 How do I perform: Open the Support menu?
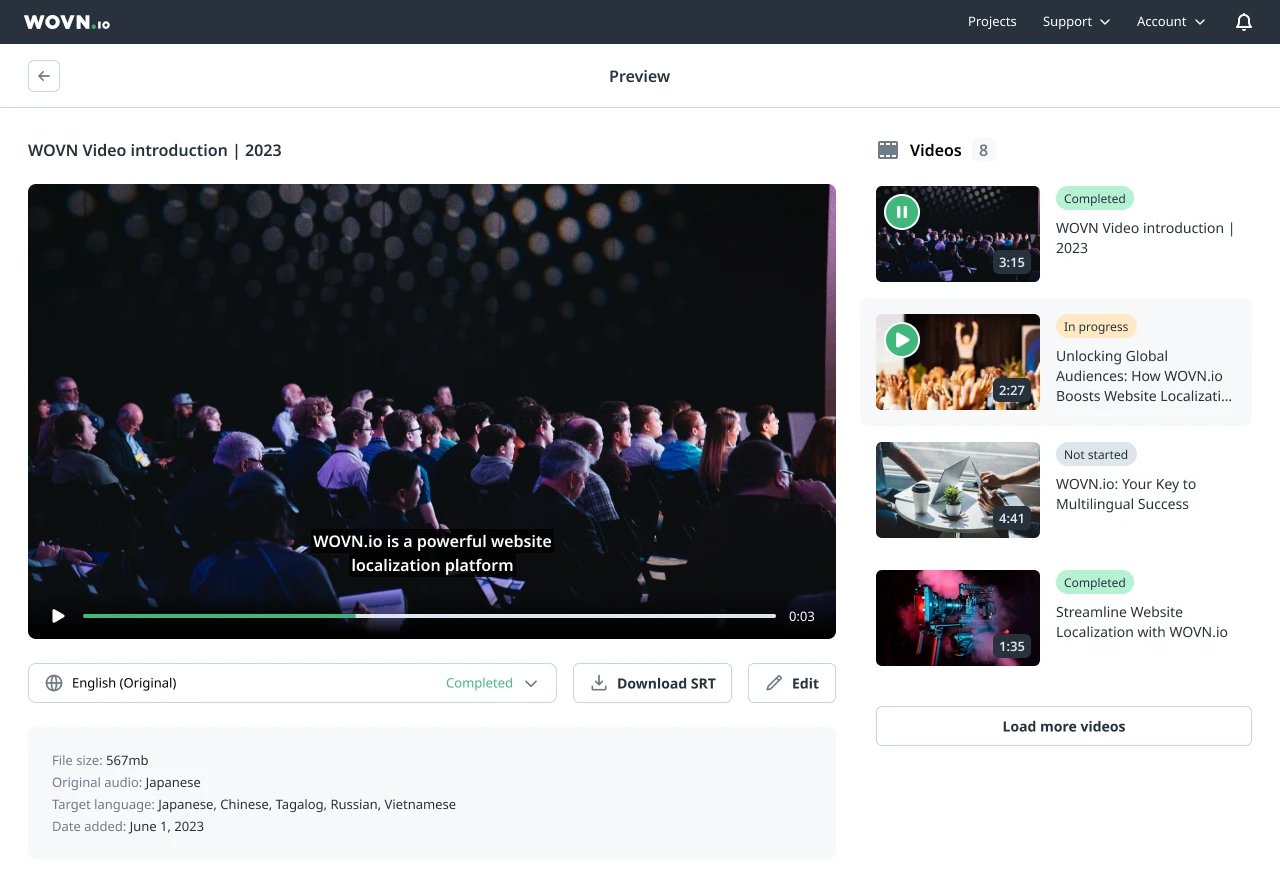coord(1076,22)
